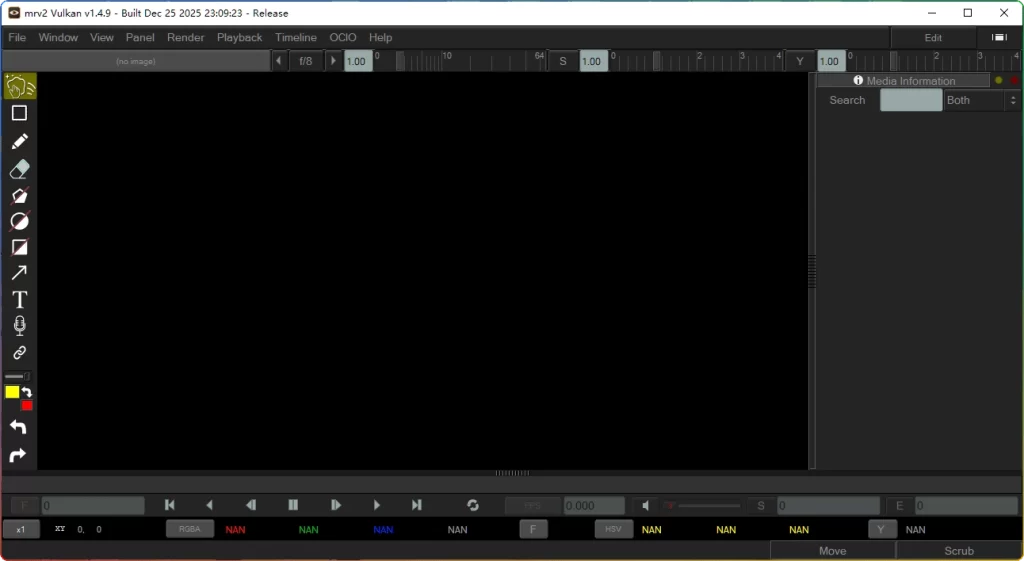Screen dimensions: 1024x561
Task: Select the rectangle selection tool
Action: [20, 113]
